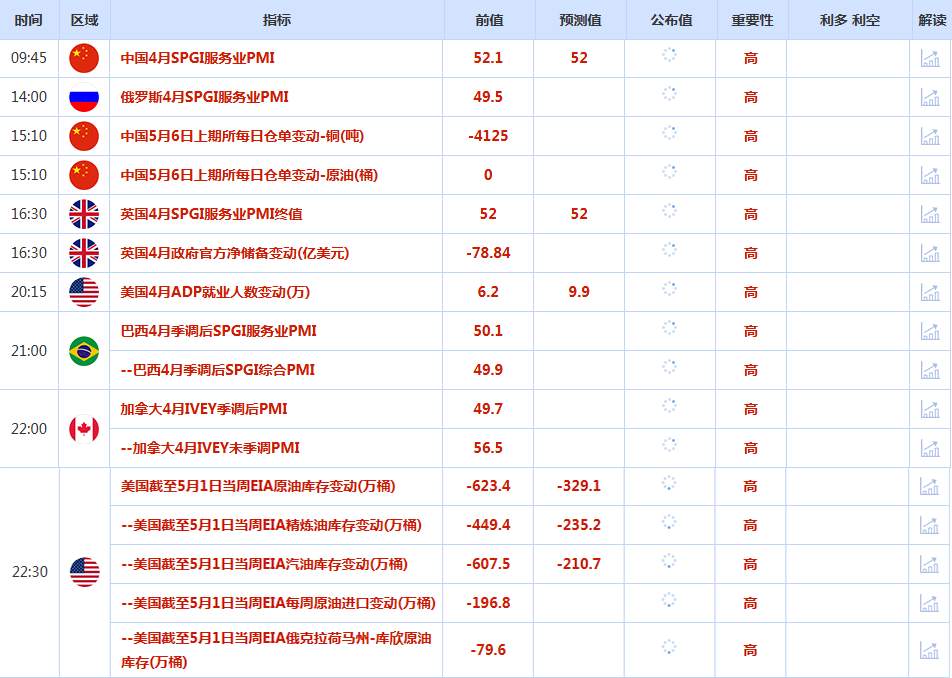Click the Canada flag at 22:00
Screen dimensions: 952x678
coord(84,429)
